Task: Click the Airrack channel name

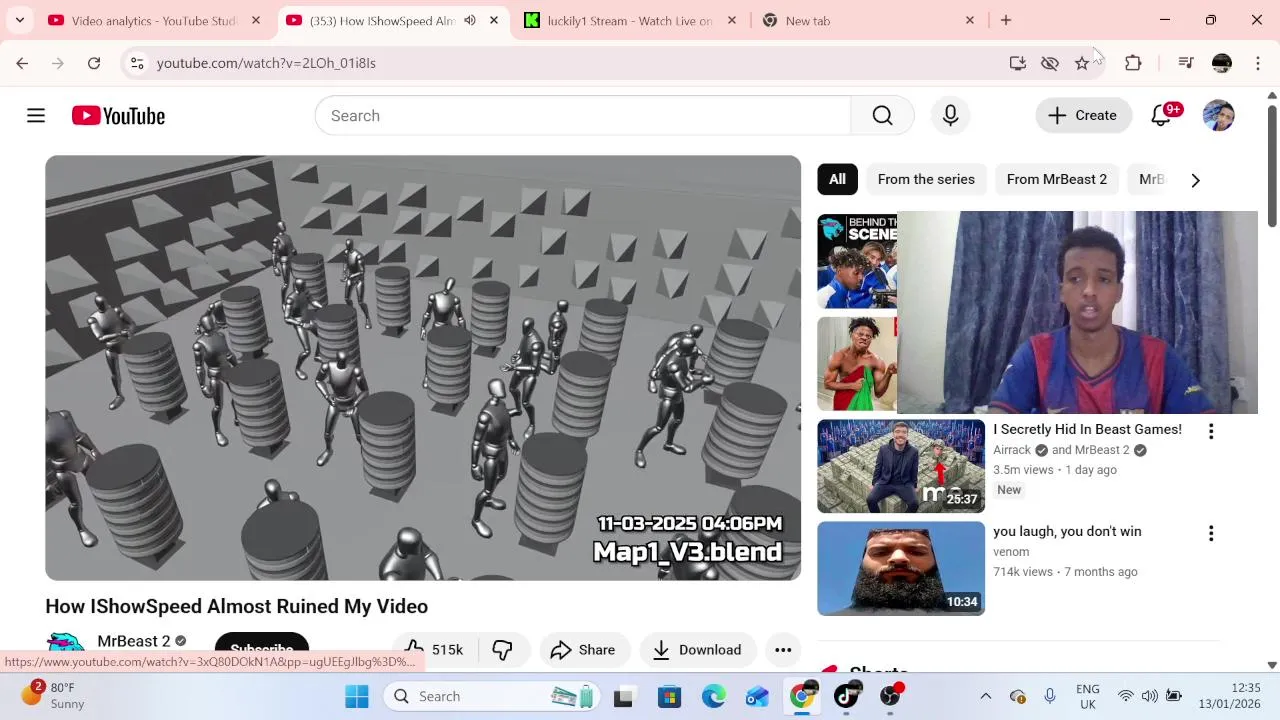Action: click(x=1011, y=450)
